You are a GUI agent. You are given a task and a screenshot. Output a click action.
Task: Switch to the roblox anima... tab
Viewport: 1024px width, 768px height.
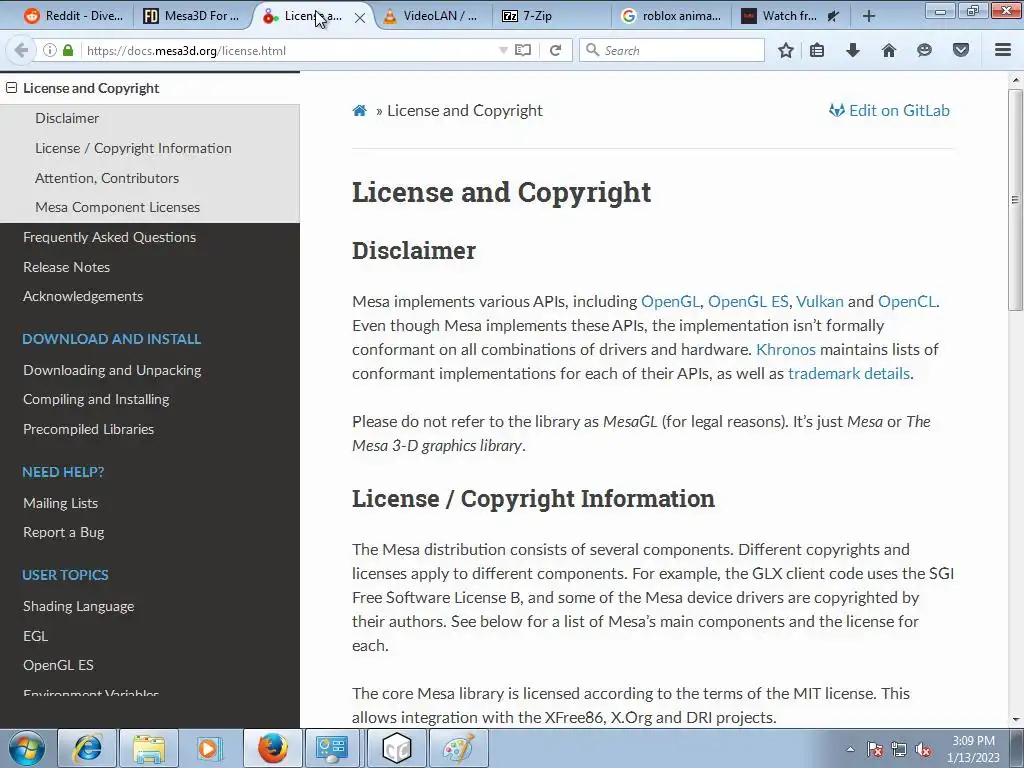point(671,16)
